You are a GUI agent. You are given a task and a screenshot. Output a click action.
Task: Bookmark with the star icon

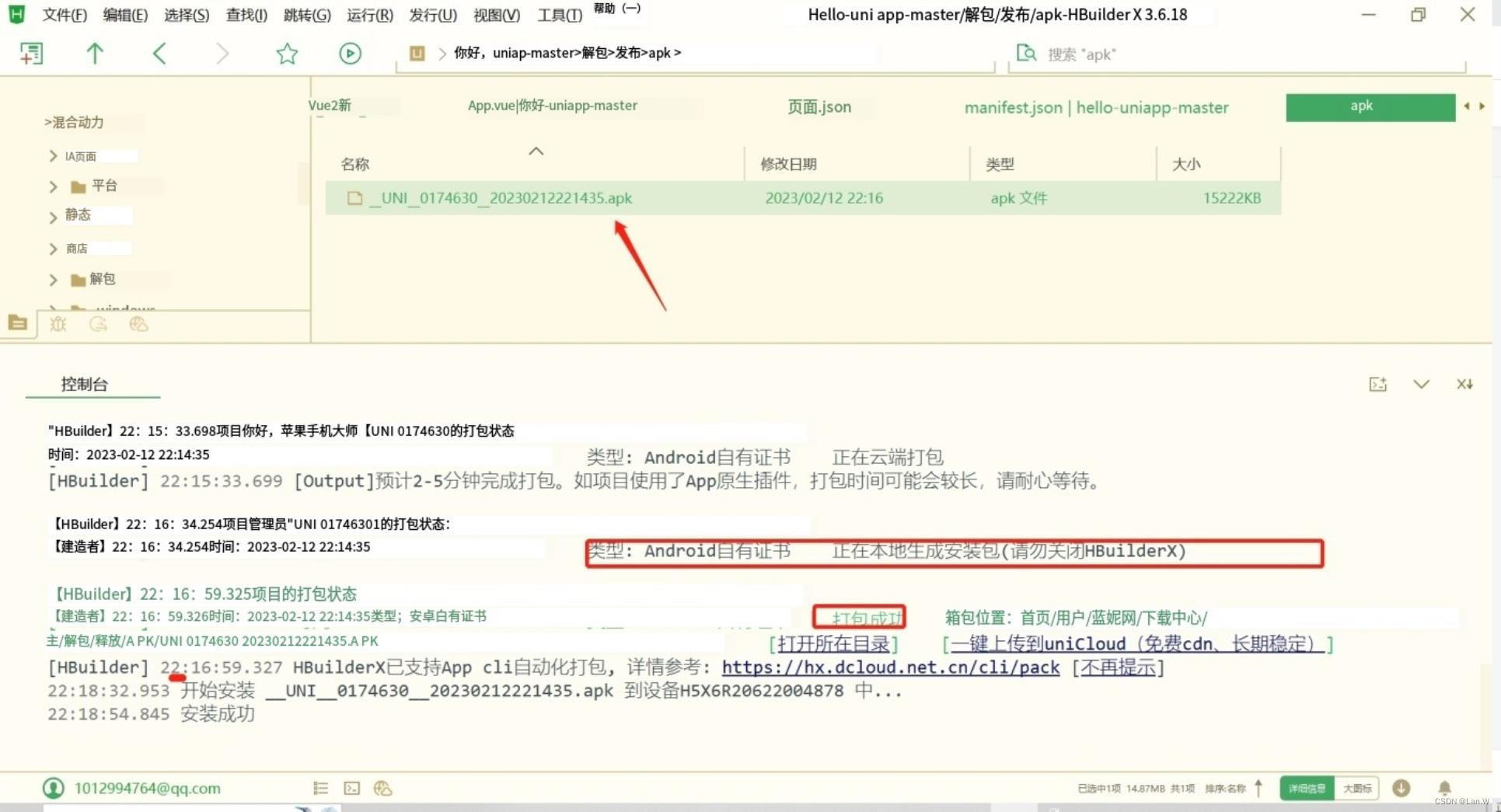(x=287, y=54)
